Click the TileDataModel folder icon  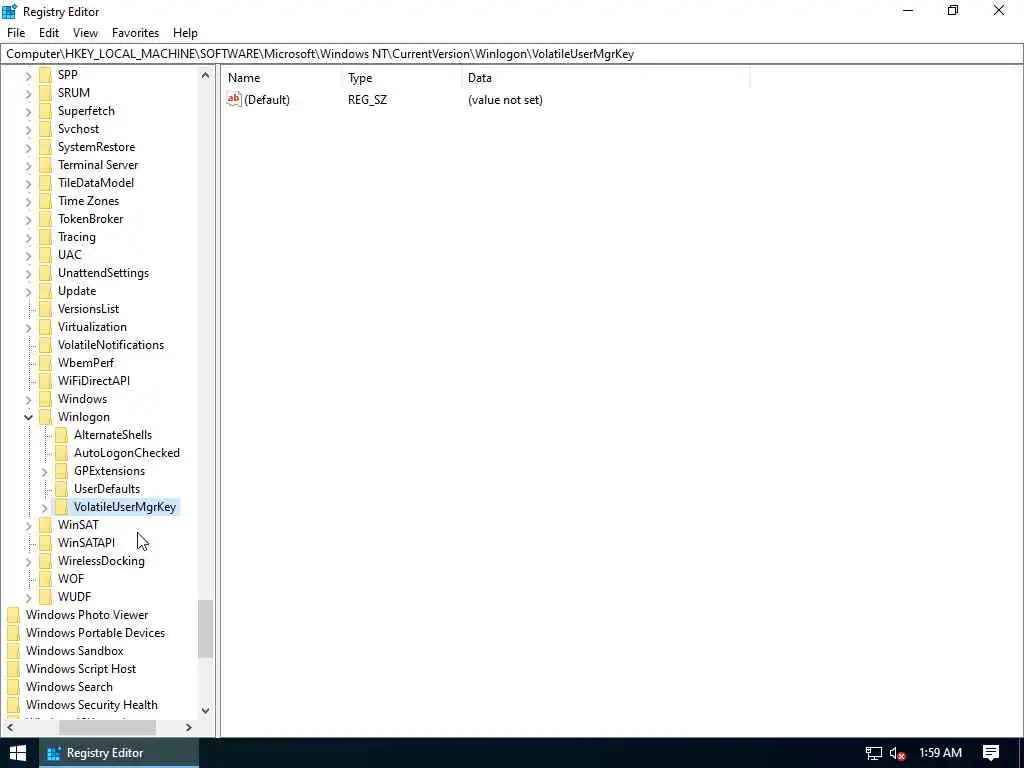[45, 183]
